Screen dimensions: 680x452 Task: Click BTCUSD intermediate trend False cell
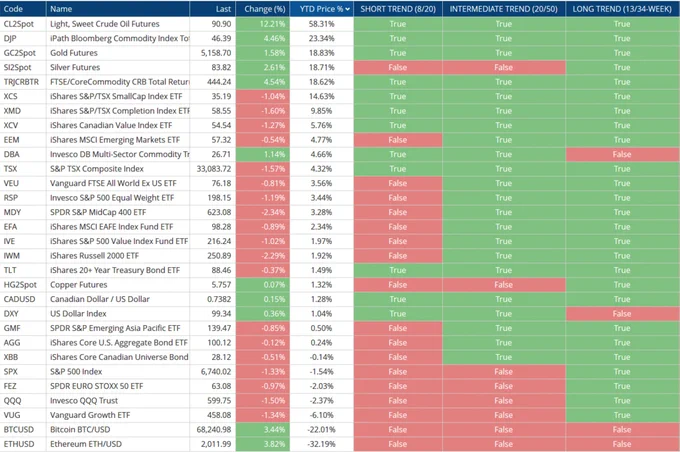[504, 429]
